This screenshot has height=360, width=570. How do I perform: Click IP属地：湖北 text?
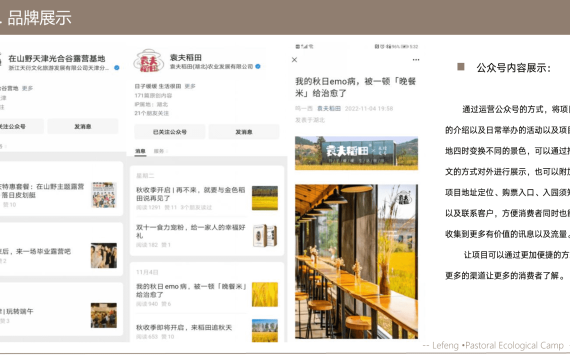pyautogui.click(x=151, y=104)
